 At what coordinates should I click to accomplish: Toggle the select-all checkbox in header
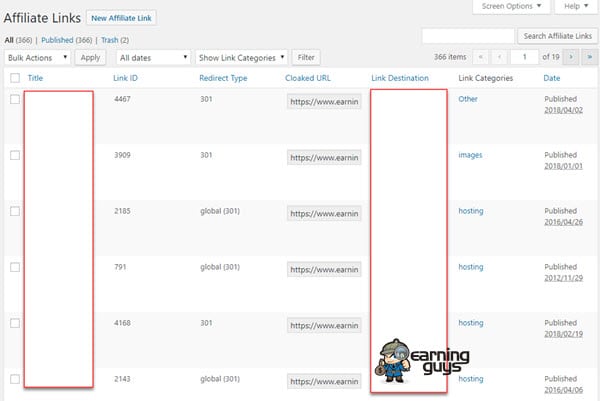15,78
